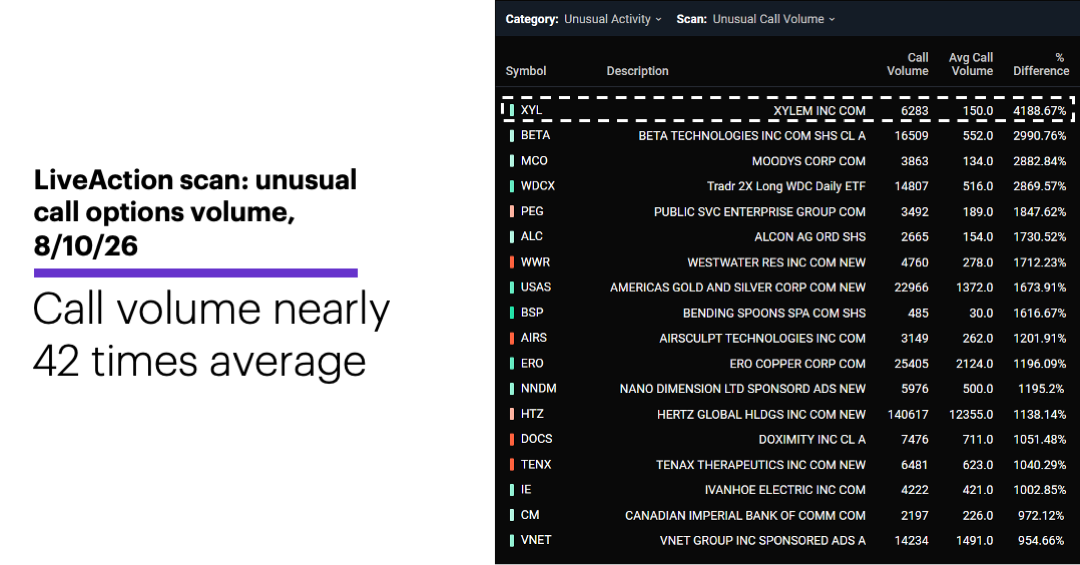Click BETA TECHNOLOGIES INC COM SHS CL A

click(751, 136)
